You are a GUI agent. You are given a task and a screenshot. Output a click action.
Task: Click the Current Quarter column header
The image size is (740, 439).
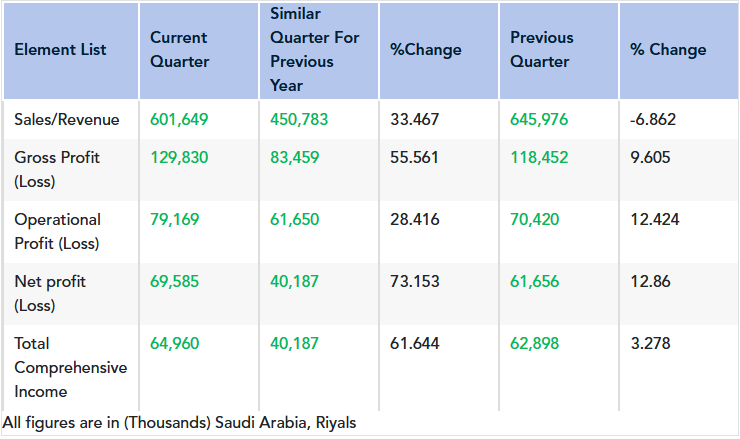click(x=179, y=50)
